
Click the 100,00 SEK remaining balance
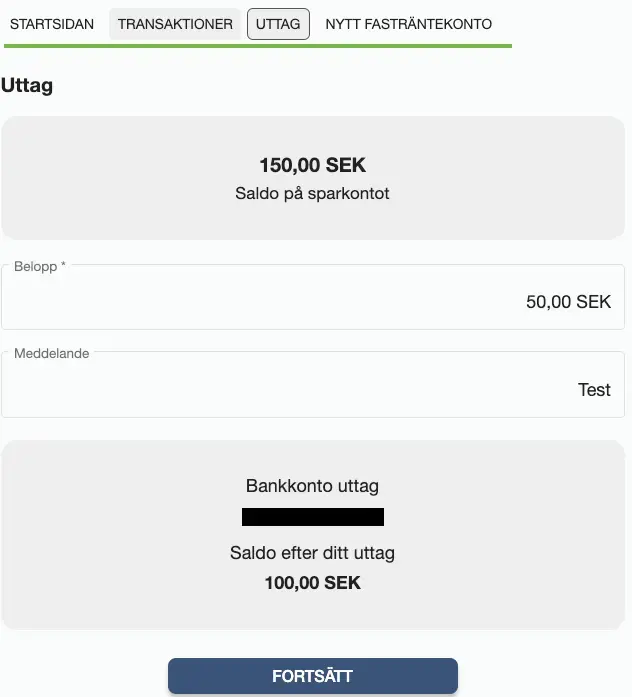coord(312,582)
